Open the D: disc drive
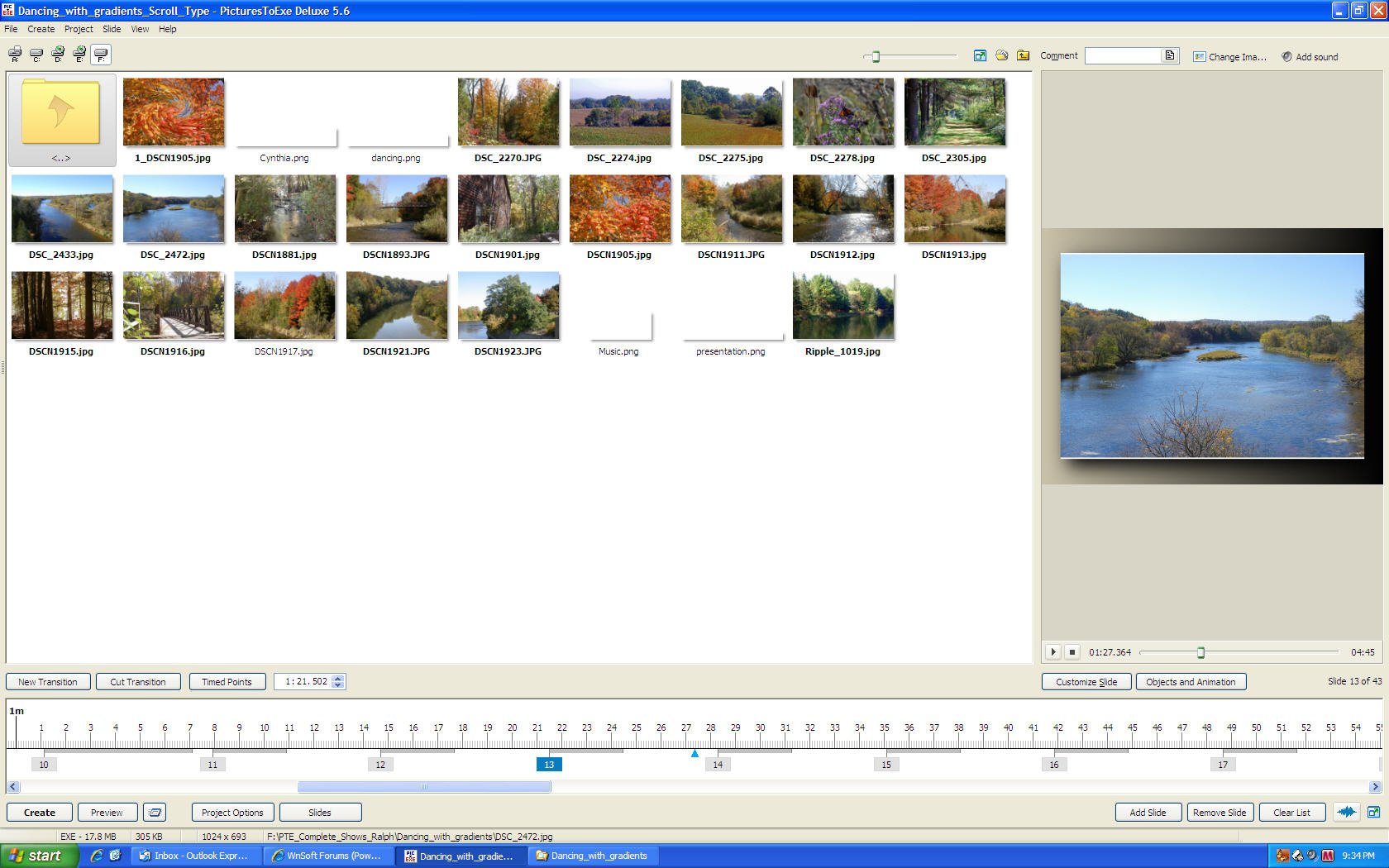Viewport: 1389px width, 868px height. [x=58, y=55]
